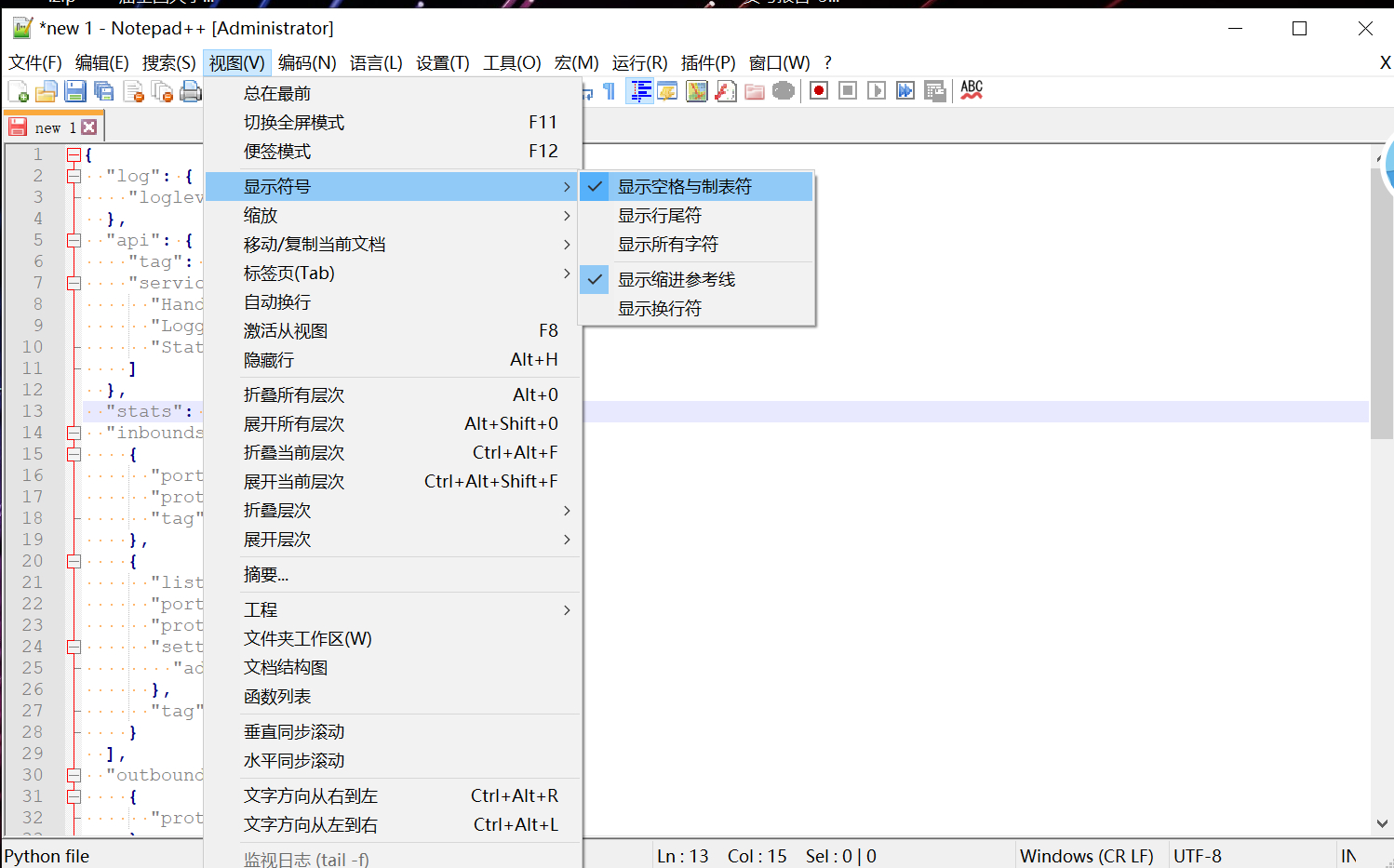Start macro recording with the red record icon
Screen dimensions: 1394x868
coord(819,91)
